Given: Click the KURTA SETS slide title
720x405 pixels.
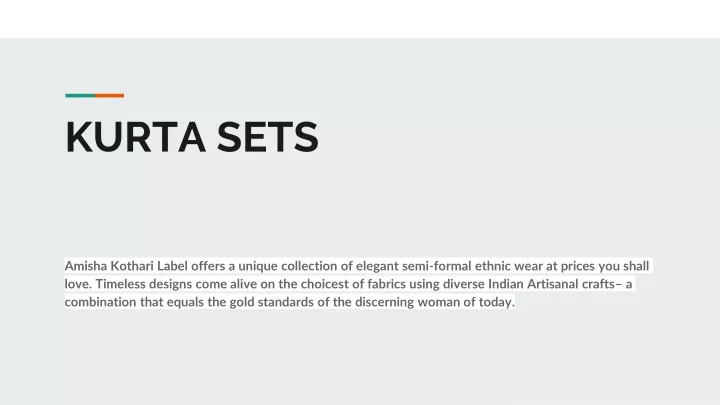Looking at the screenshot, I should pyautogui.click(x=191, y=136).
